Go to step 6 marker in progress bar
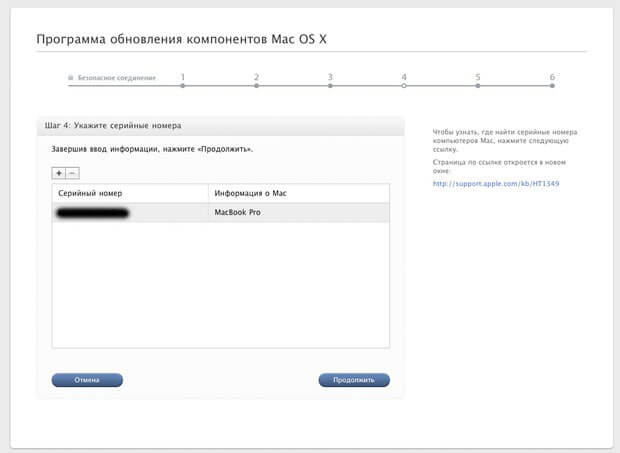The image size is (620, 453). (x=552, y=85)
